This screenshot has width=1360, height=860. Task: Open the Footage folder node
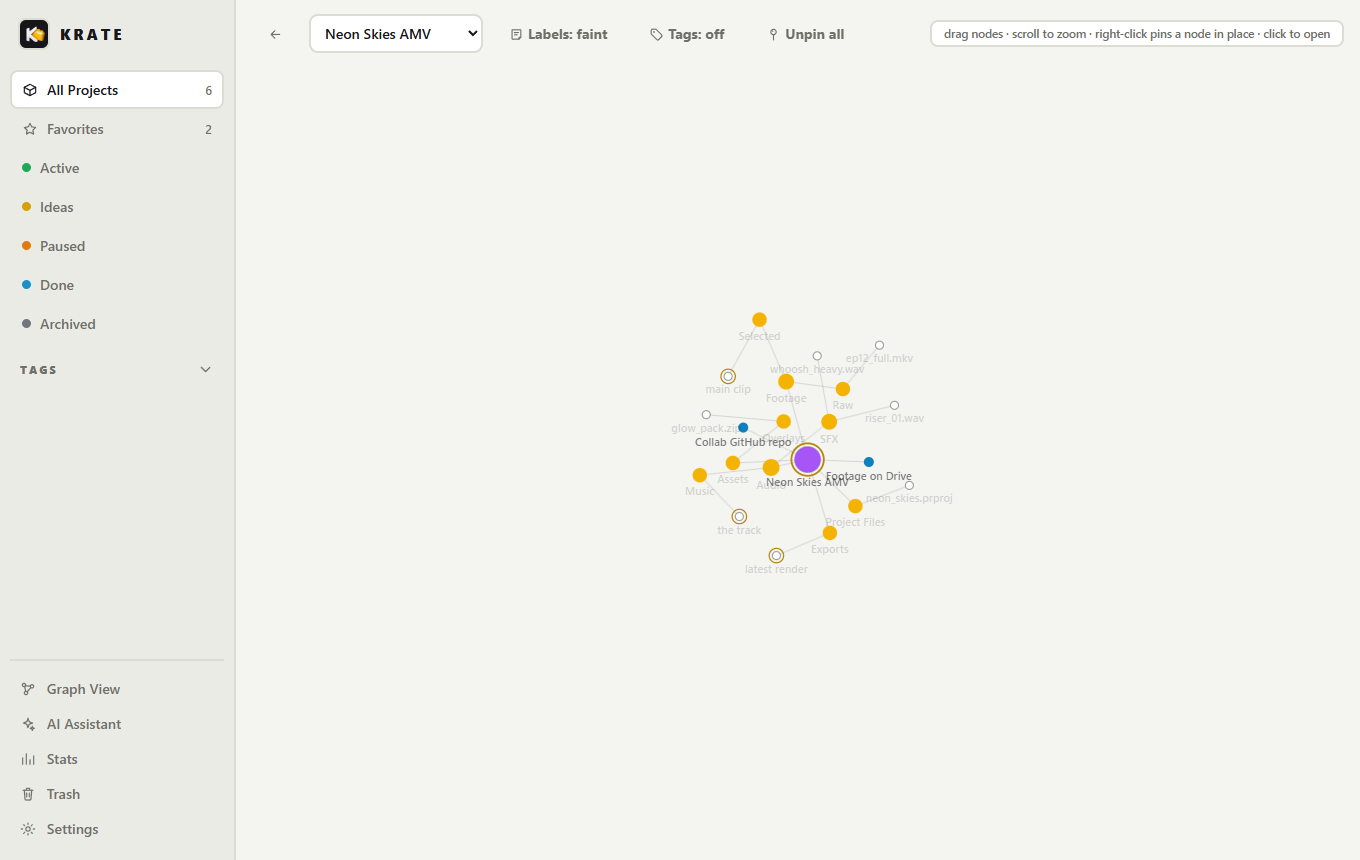coord(786,382)
